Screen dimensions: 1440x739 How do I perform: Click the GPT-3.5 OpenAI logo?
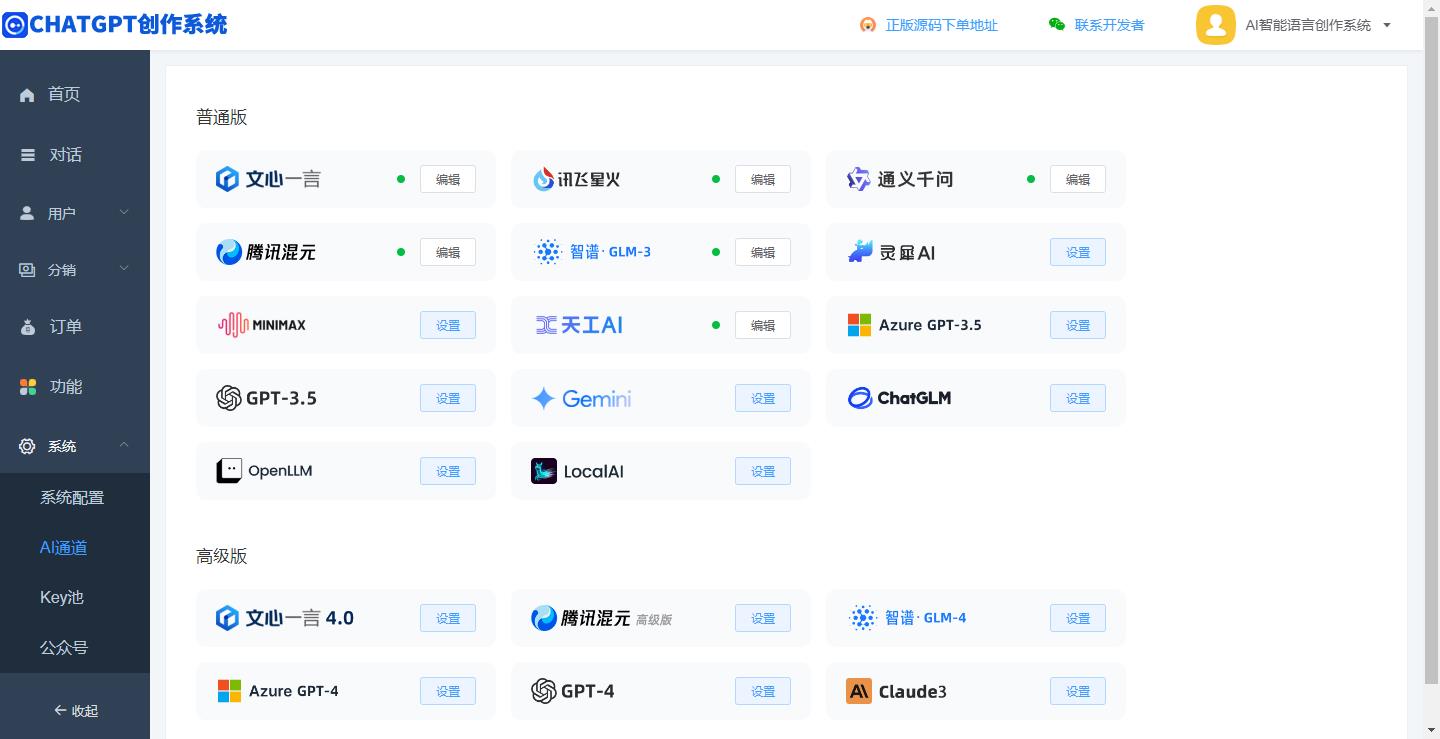[x=229, y=398]
